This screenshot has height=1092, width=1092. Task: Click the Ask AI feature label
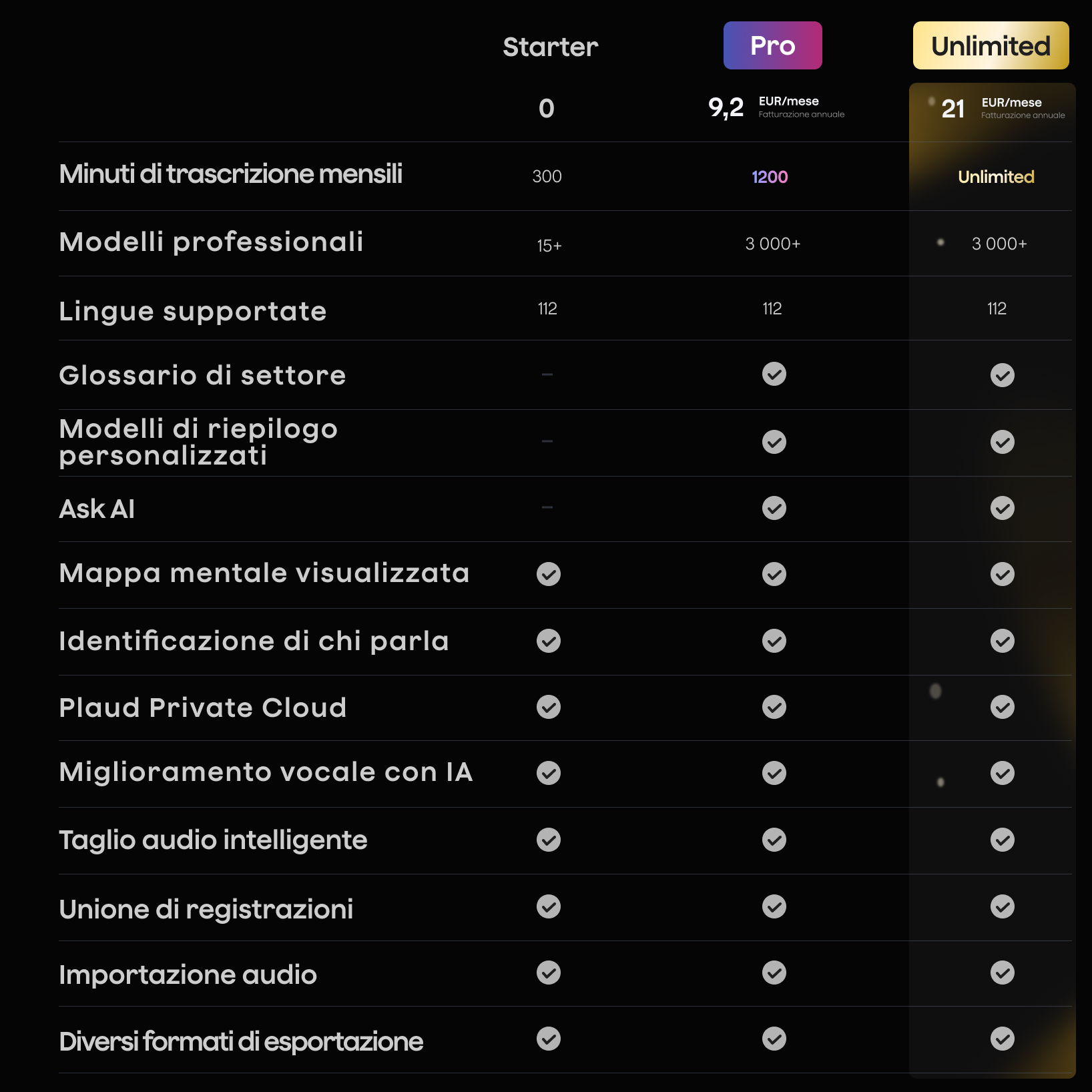[97, 509]
